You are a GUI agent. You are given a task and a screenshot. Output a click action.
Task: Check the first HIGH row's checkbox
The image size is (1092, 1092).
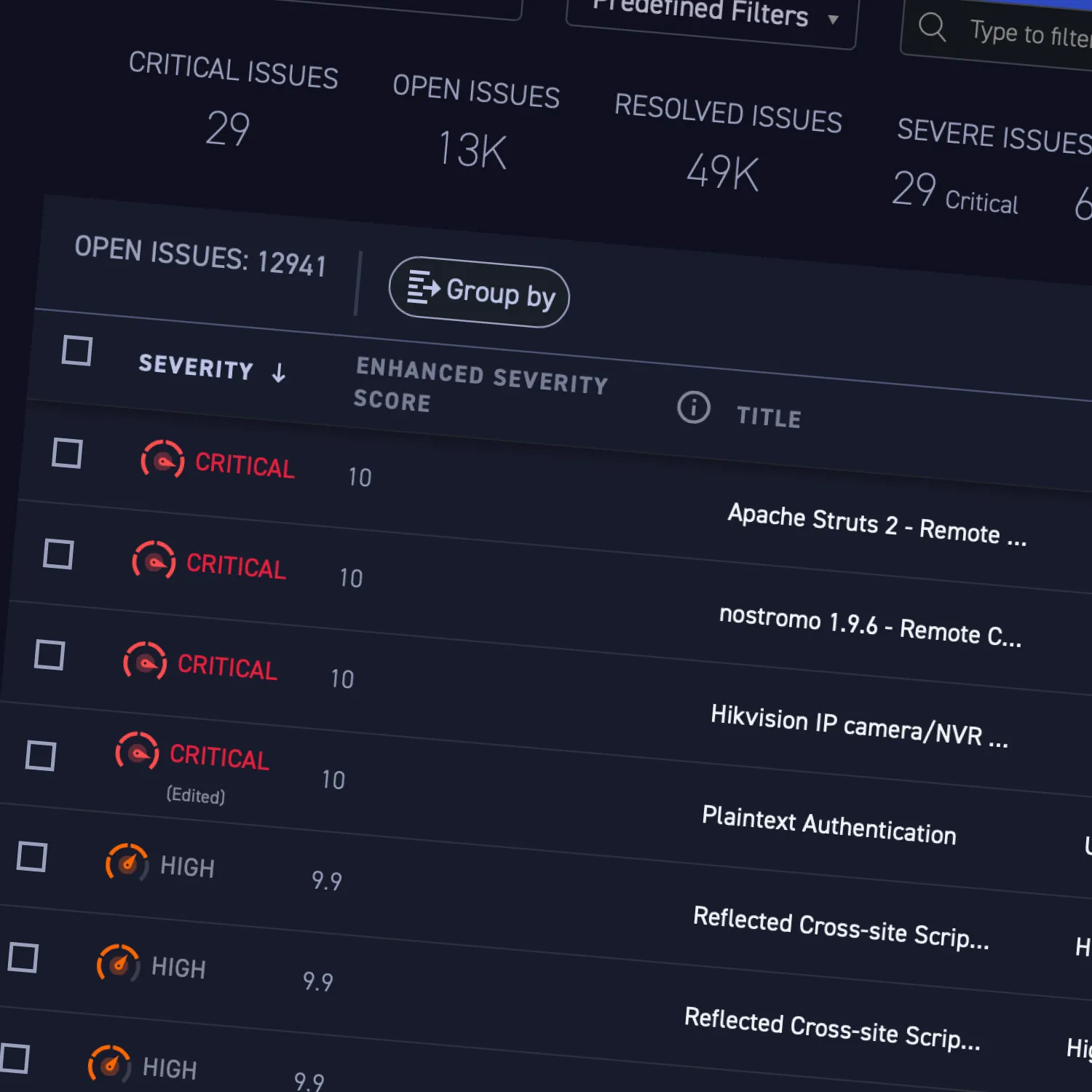coord(32,857)
